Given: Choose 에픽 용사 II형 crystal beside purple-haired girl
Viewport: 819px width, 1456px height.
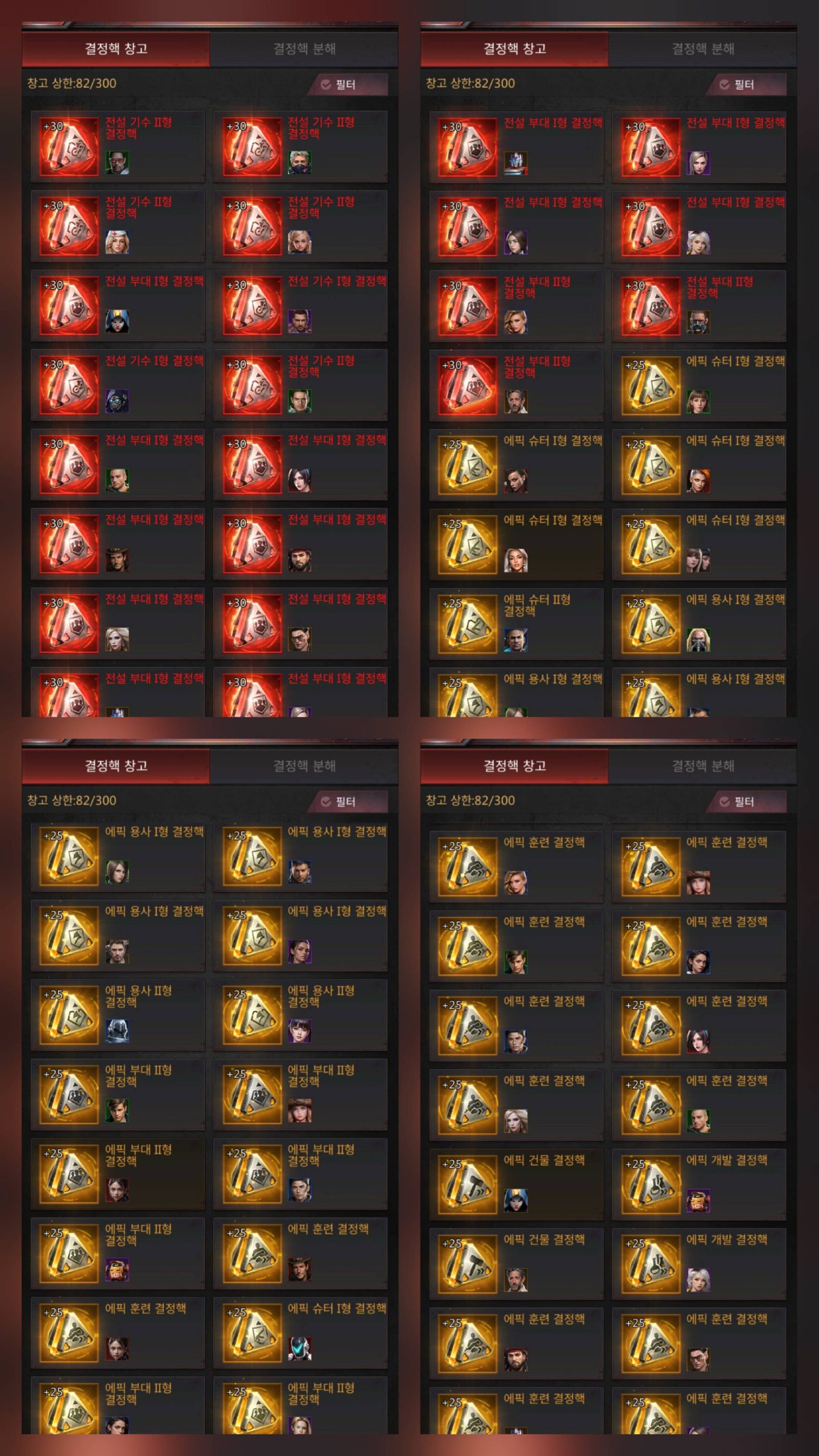Looking at the screenshot, I should point(251,1015).
